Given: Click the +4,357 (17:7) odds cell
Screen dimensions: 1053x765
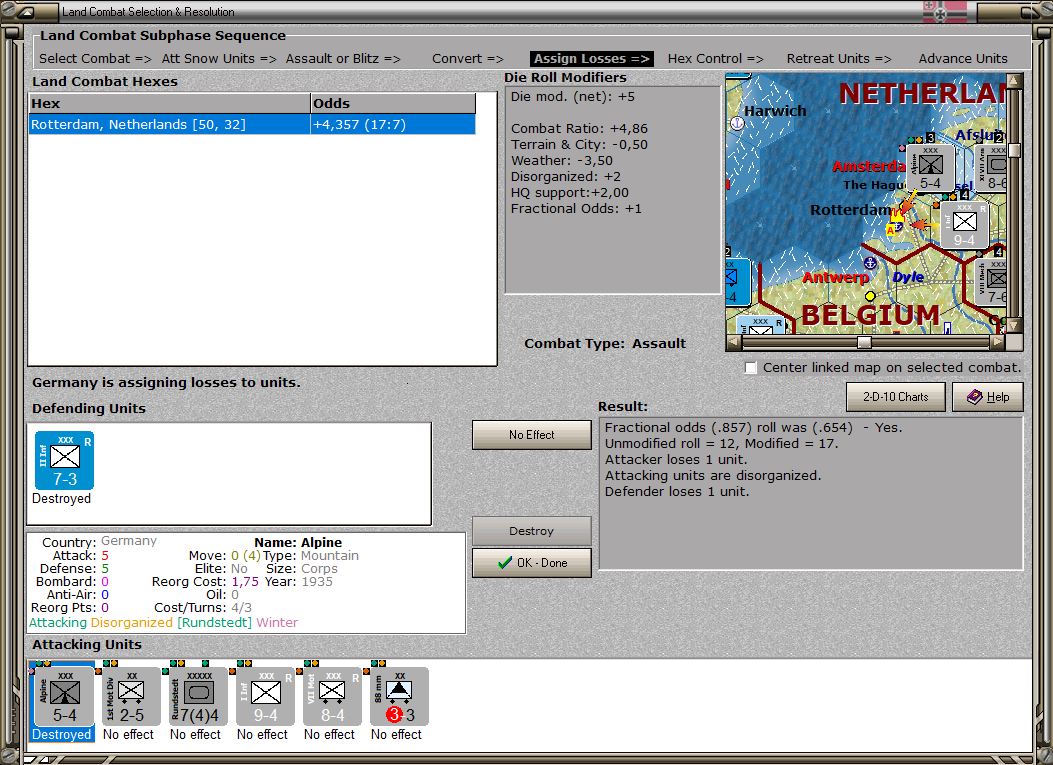Looking at the screenshot, I should coord(393,124).
